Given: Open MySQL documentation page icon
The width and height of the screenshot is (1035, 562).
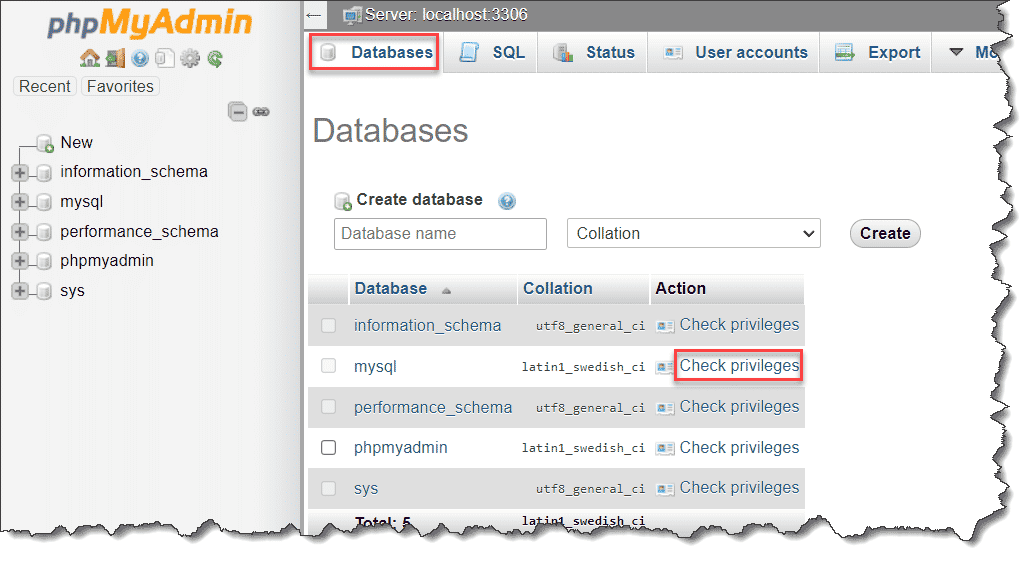Looking at the screenshot, I should point(165,59).
